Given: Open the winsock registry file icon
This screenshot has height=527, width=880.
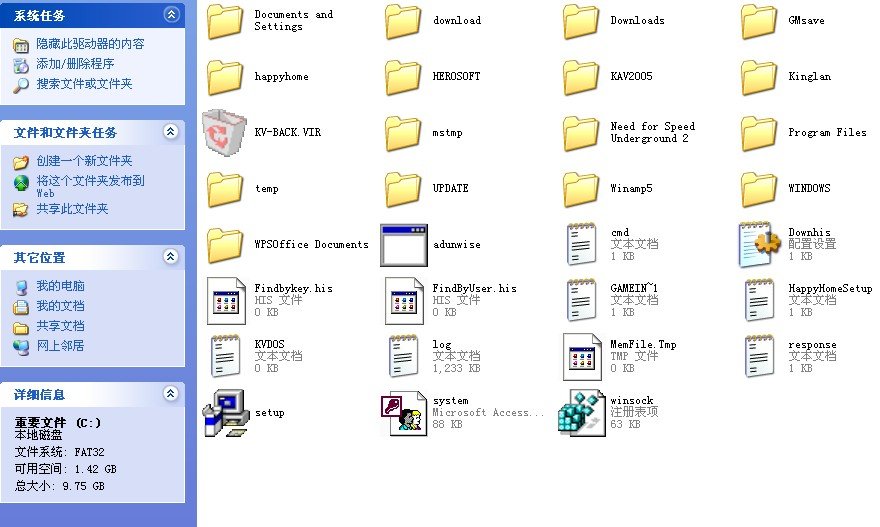Looking at the screenshot, I should point(582,412).
